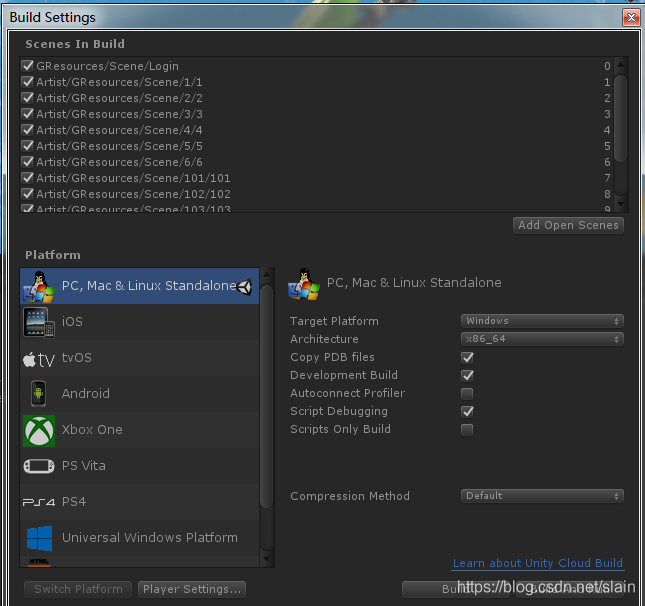Uncheck scene Artist/GResources/Scene/1/1
Viewport: 645px width, 606px height.
(x=28, y=81)
